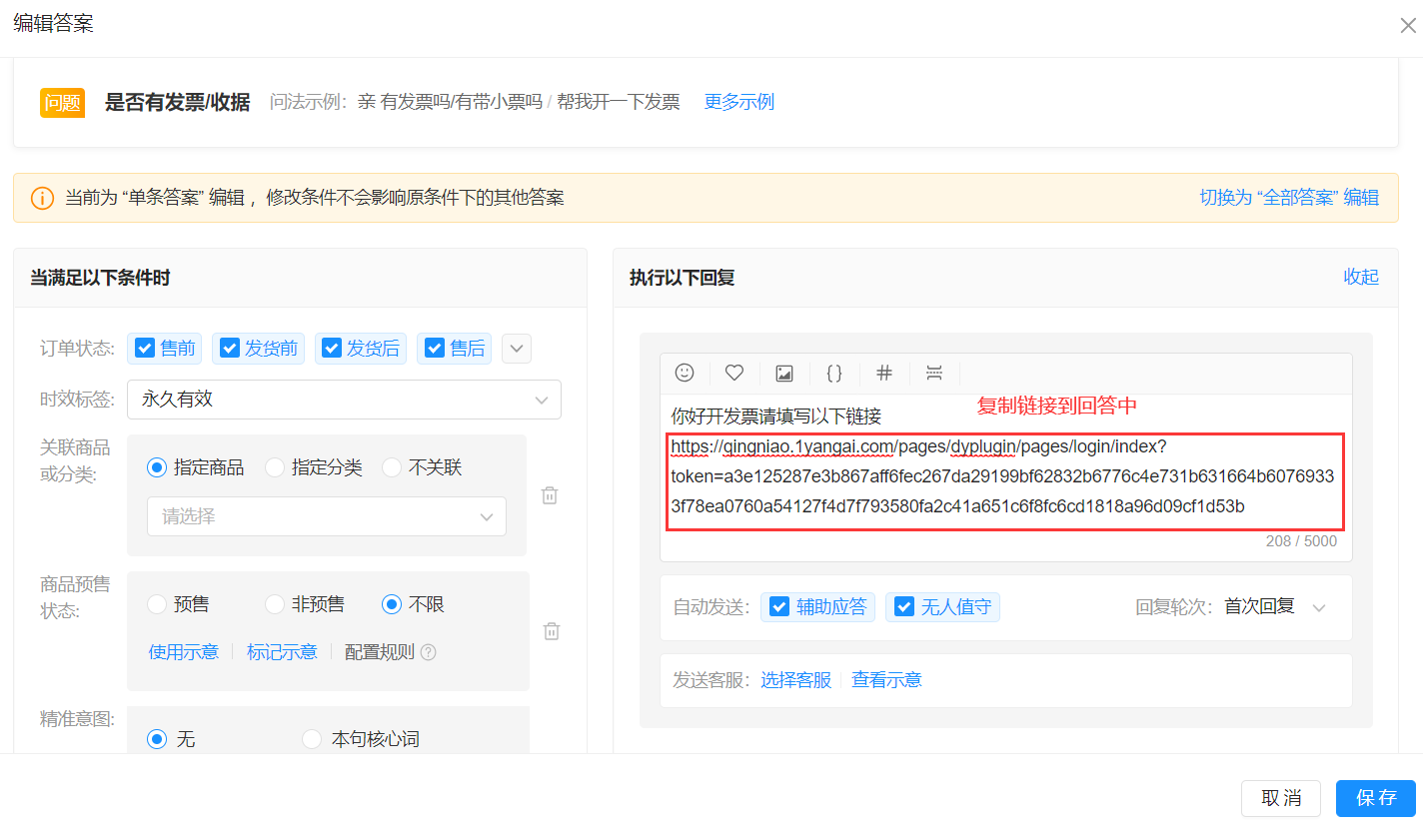Click the heart icon in the reply toolbar
1423x840 pixels.
coord(734,373)
